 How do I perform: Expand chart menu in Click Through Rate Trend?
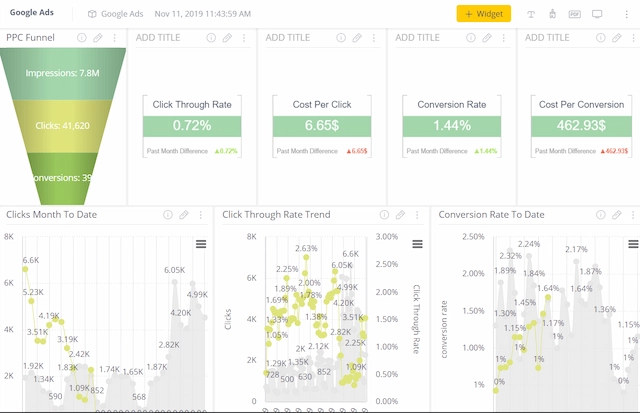(417, 244)
